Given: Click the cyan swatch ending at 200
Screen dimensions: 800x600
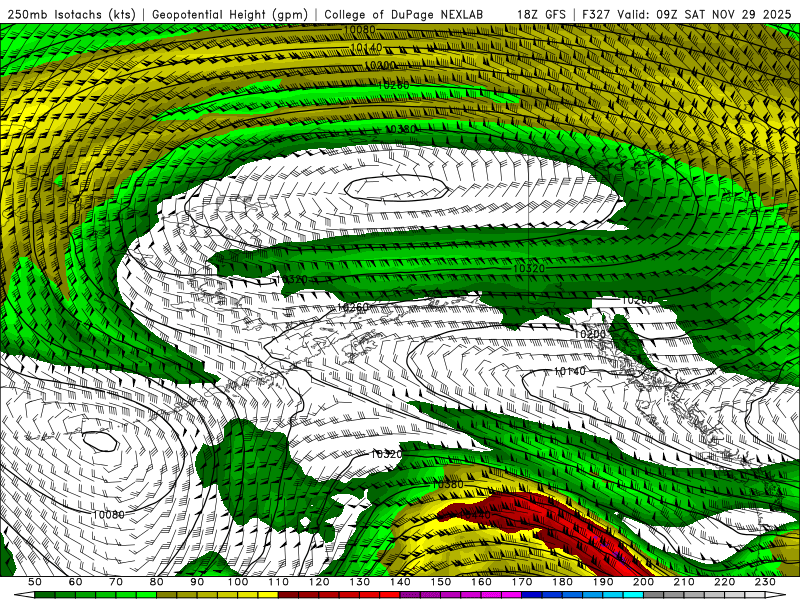Looking at the screenshot, I should point(633,595).
